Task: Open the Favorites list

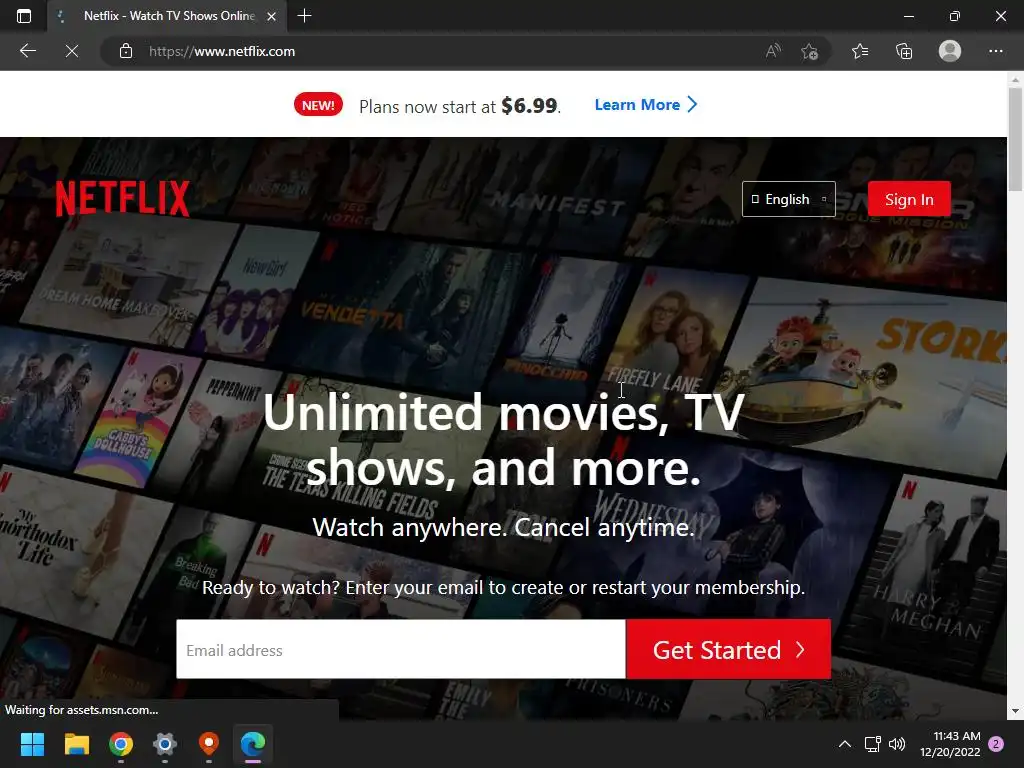Action: (x=859, y=51)
